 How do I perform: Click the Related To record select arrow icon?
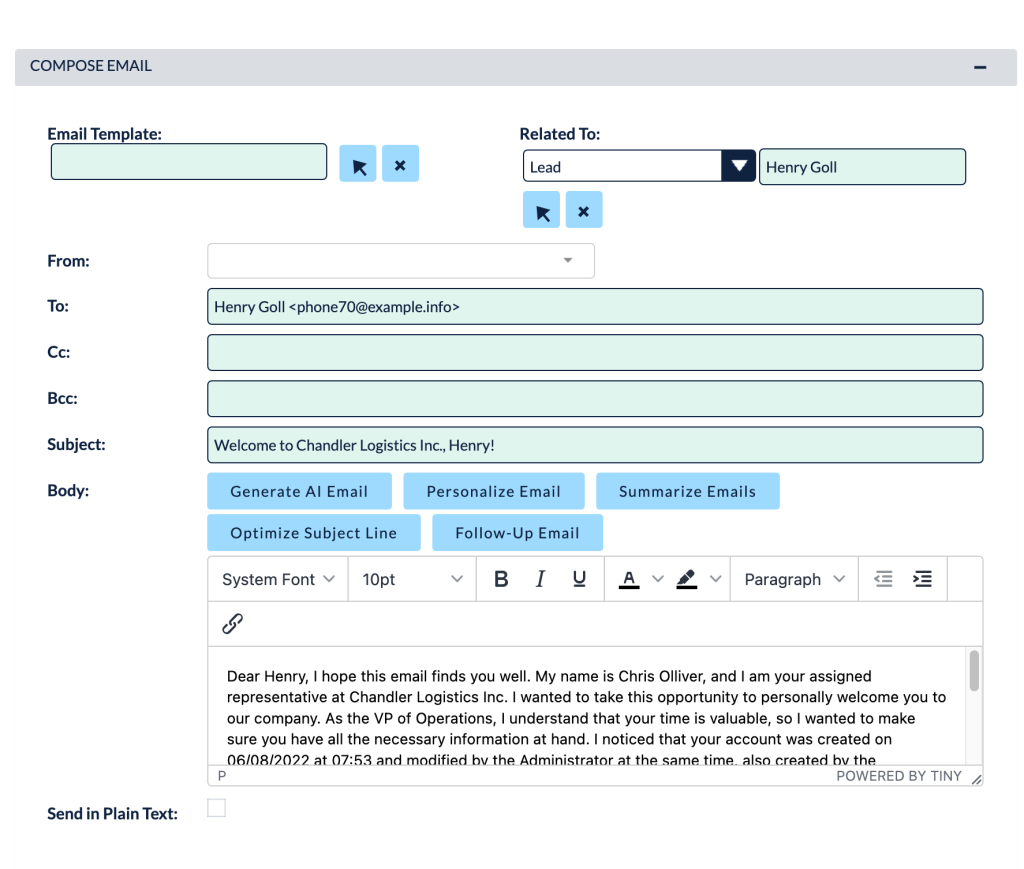click(541, 211)
